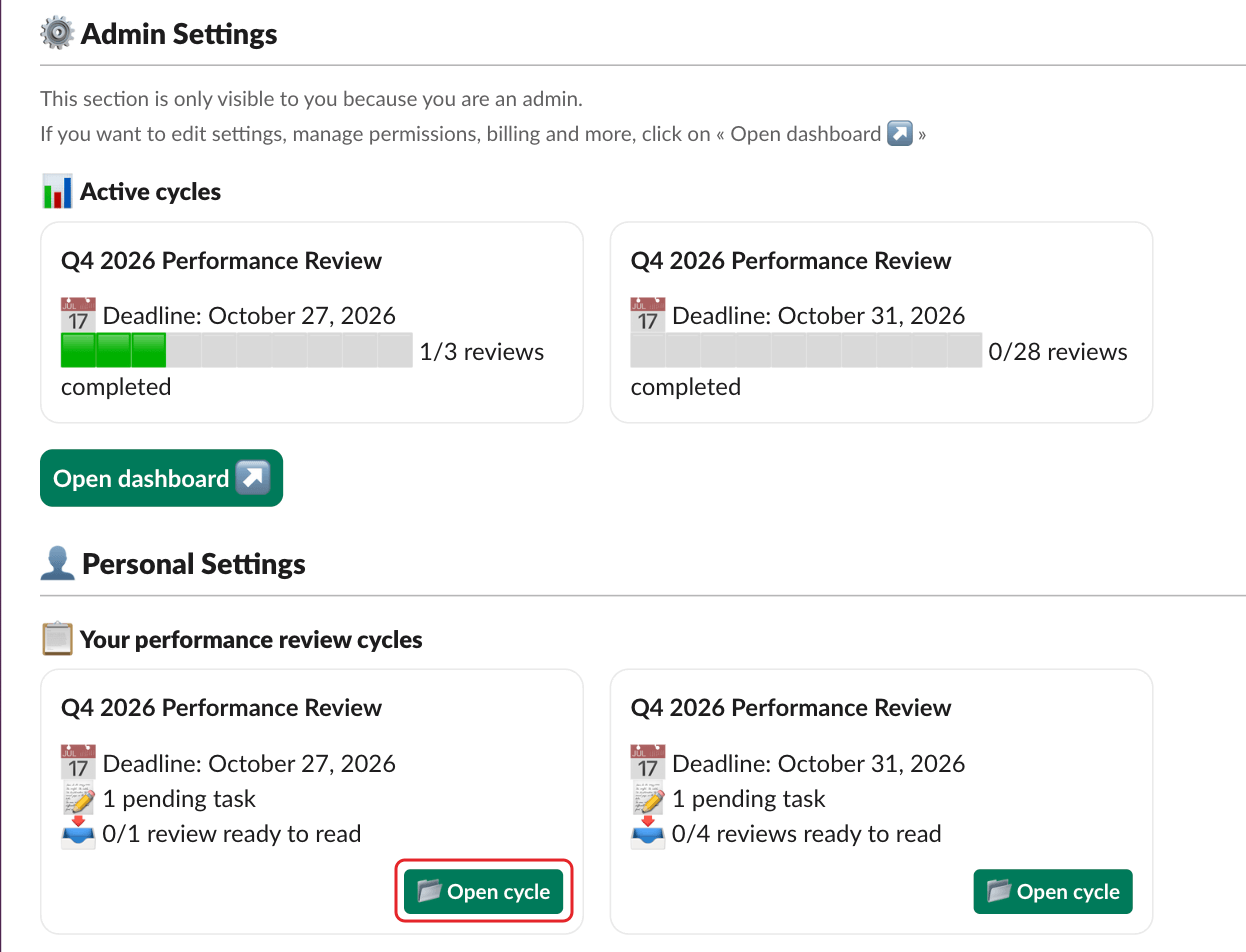
Task: Click personal card title with October 31 deadline
Action: point(791,708)
